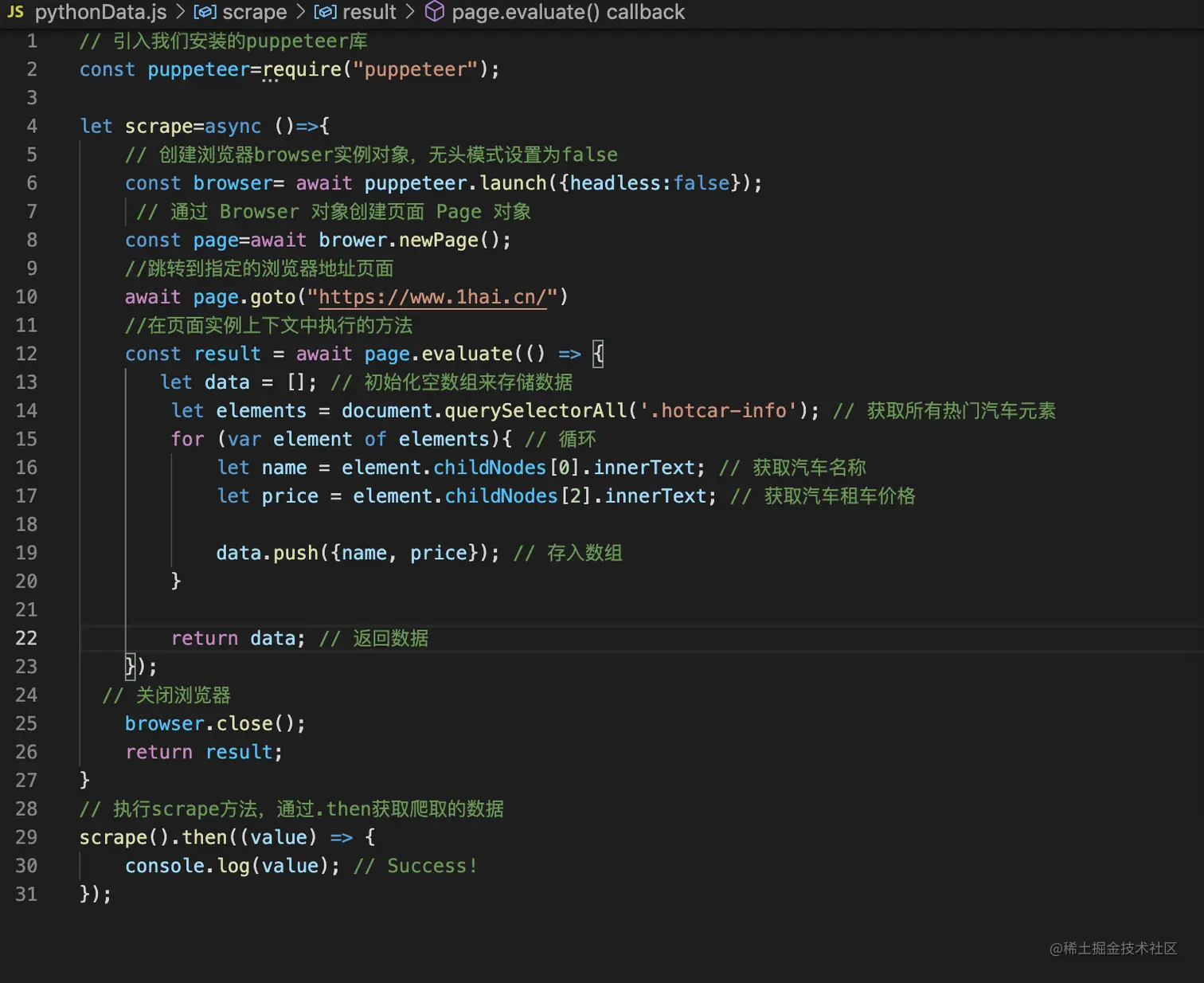Screen dimensions: 1204x983
Task: Open the https://www.1hai.cn/ link
Action: click(x=432, y=297)
